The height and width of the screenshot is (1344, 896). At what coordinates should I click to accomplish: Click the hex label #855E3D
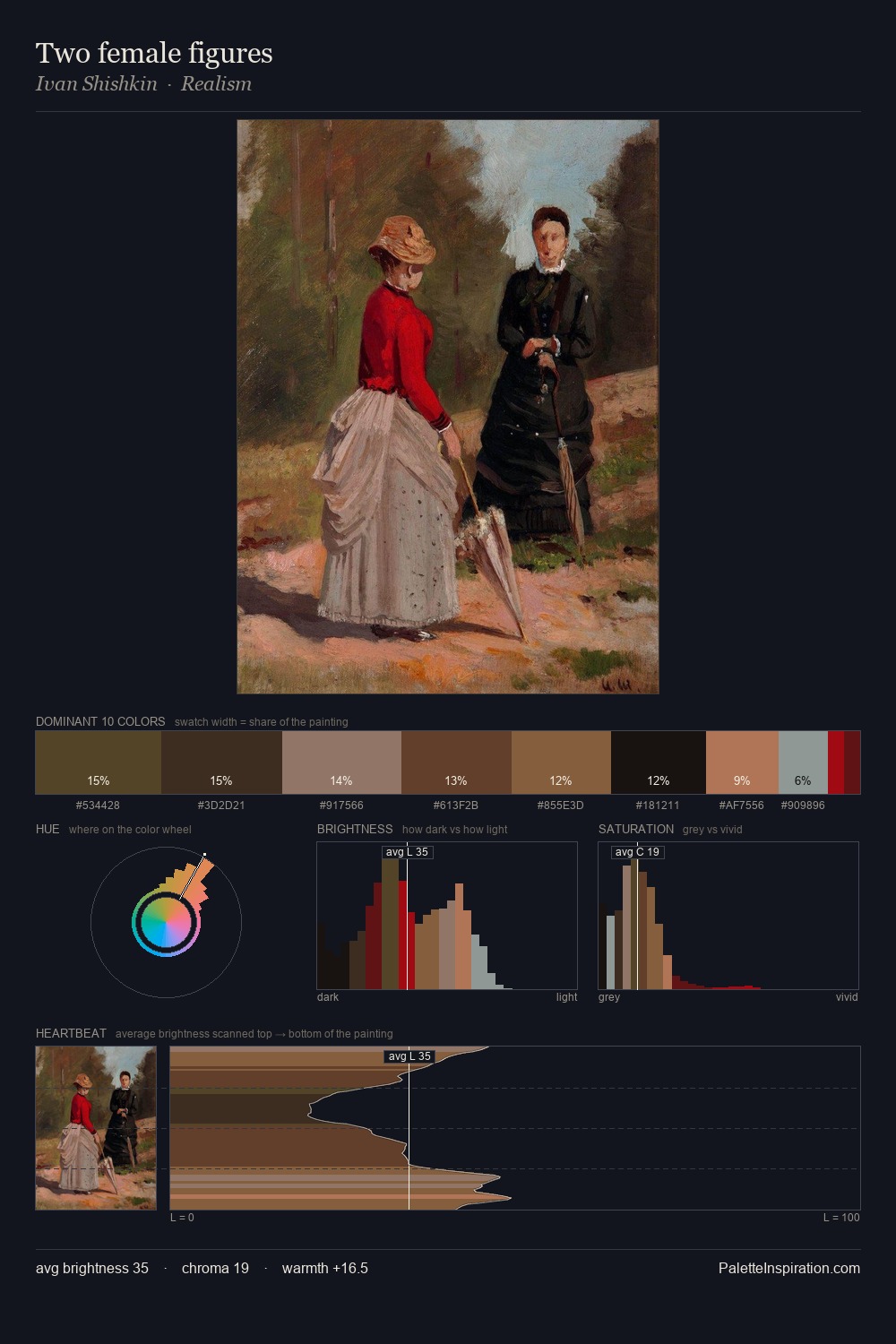tap(561, 806)
